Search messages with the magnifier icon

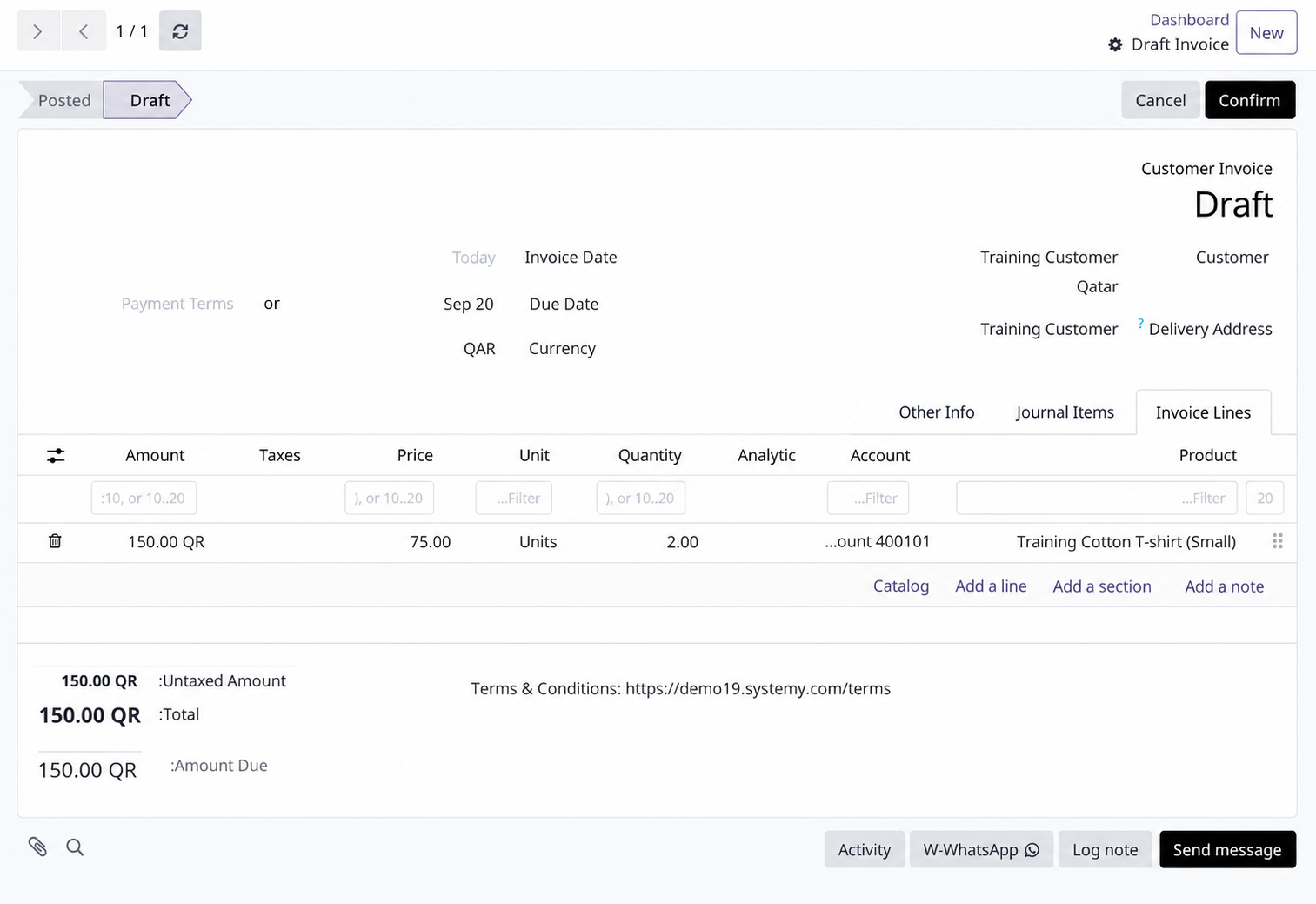click(x=75, y=847)
